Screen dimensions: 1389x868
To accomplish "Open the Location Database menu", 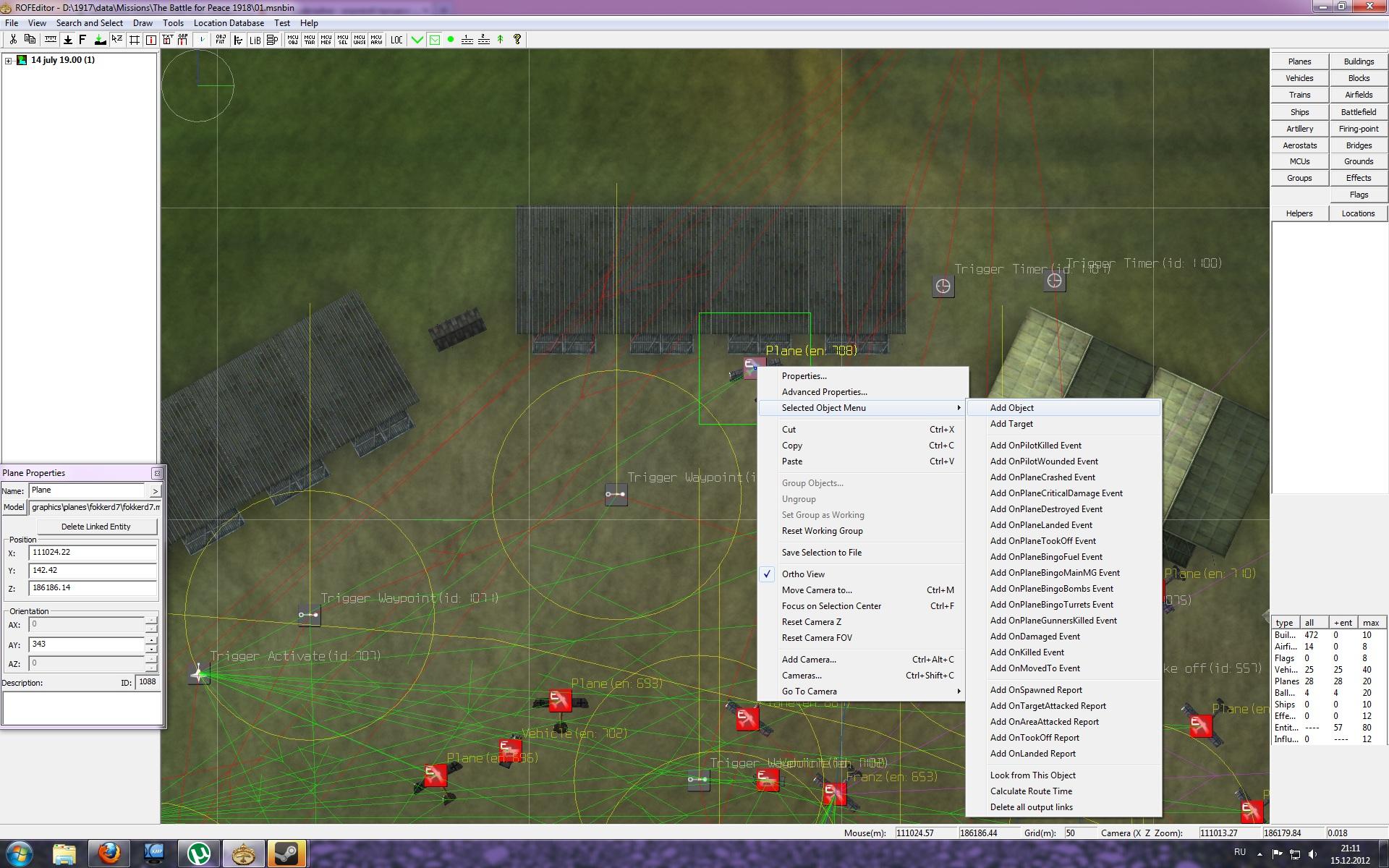I will (229, 23).
